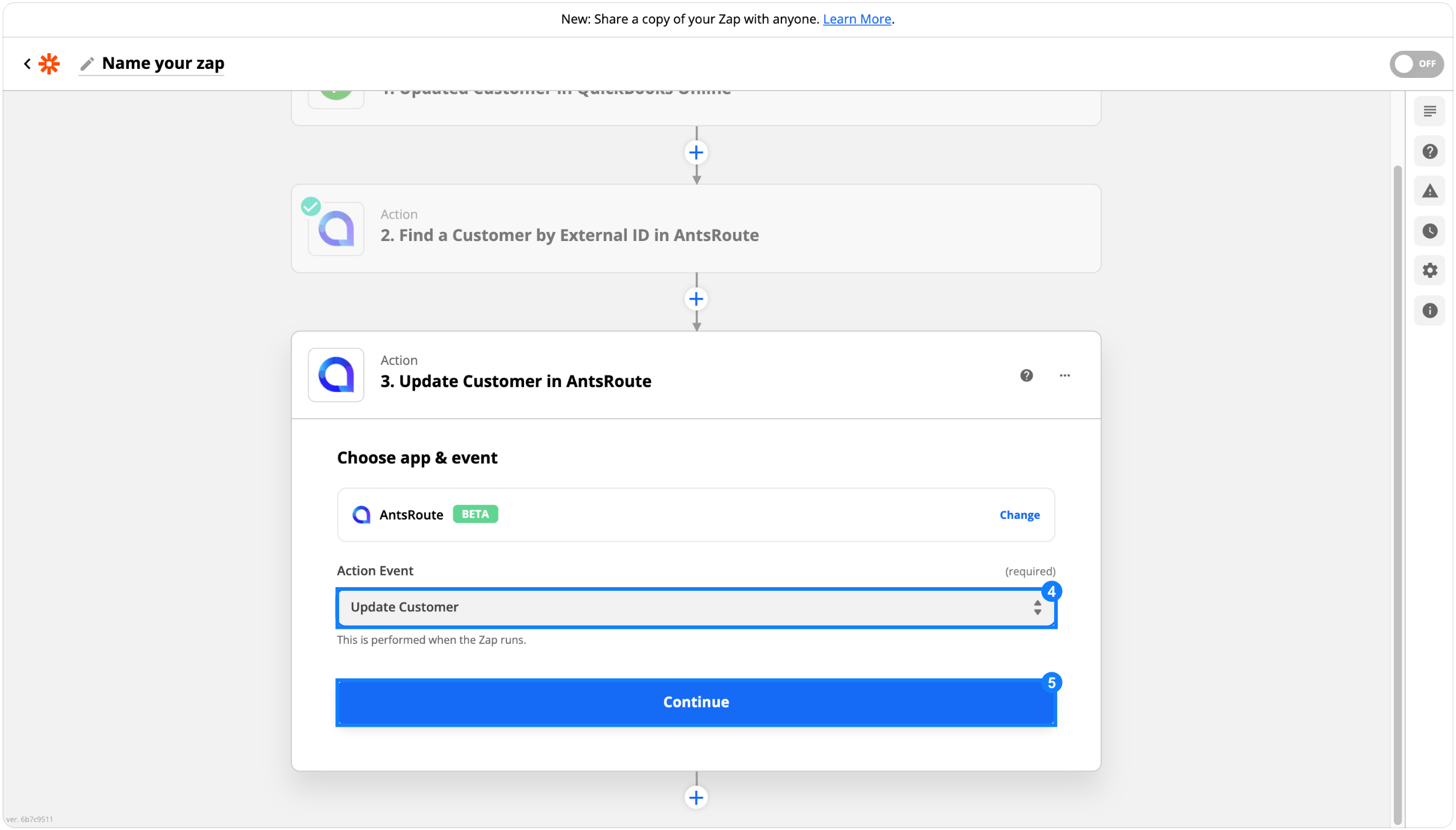Toggle the Zap OFF switch on
The image size is (1456, 830).
[1416, 63]
